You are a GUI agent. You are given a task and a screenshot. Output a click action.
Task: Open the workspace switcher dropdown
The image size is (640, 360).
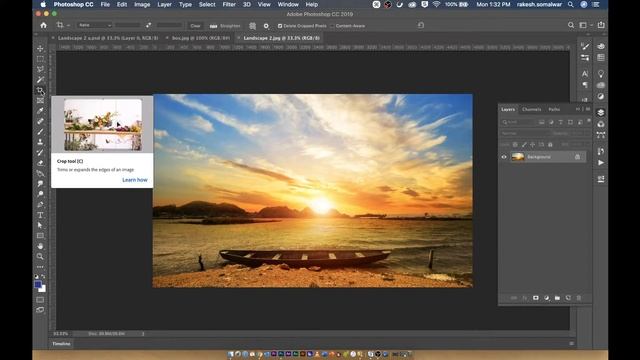pyautogui.click(x=585, y=25)
